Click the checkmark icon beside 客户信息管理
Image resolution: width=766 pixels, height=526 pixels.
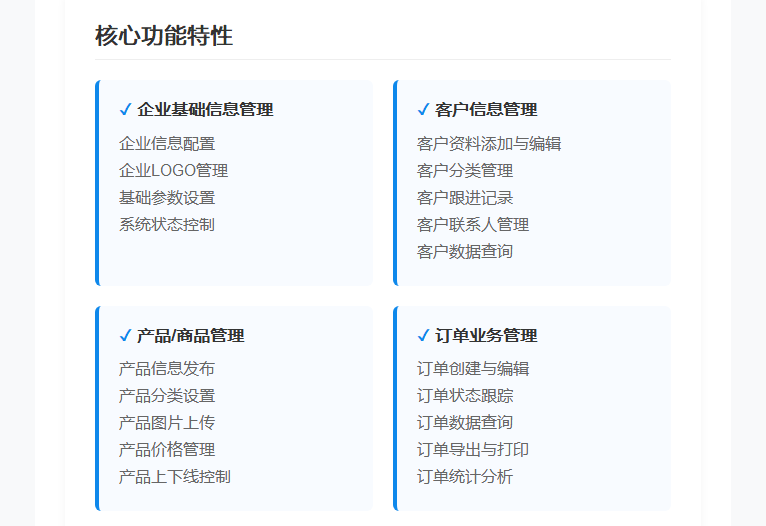click(x=424, y=109)
